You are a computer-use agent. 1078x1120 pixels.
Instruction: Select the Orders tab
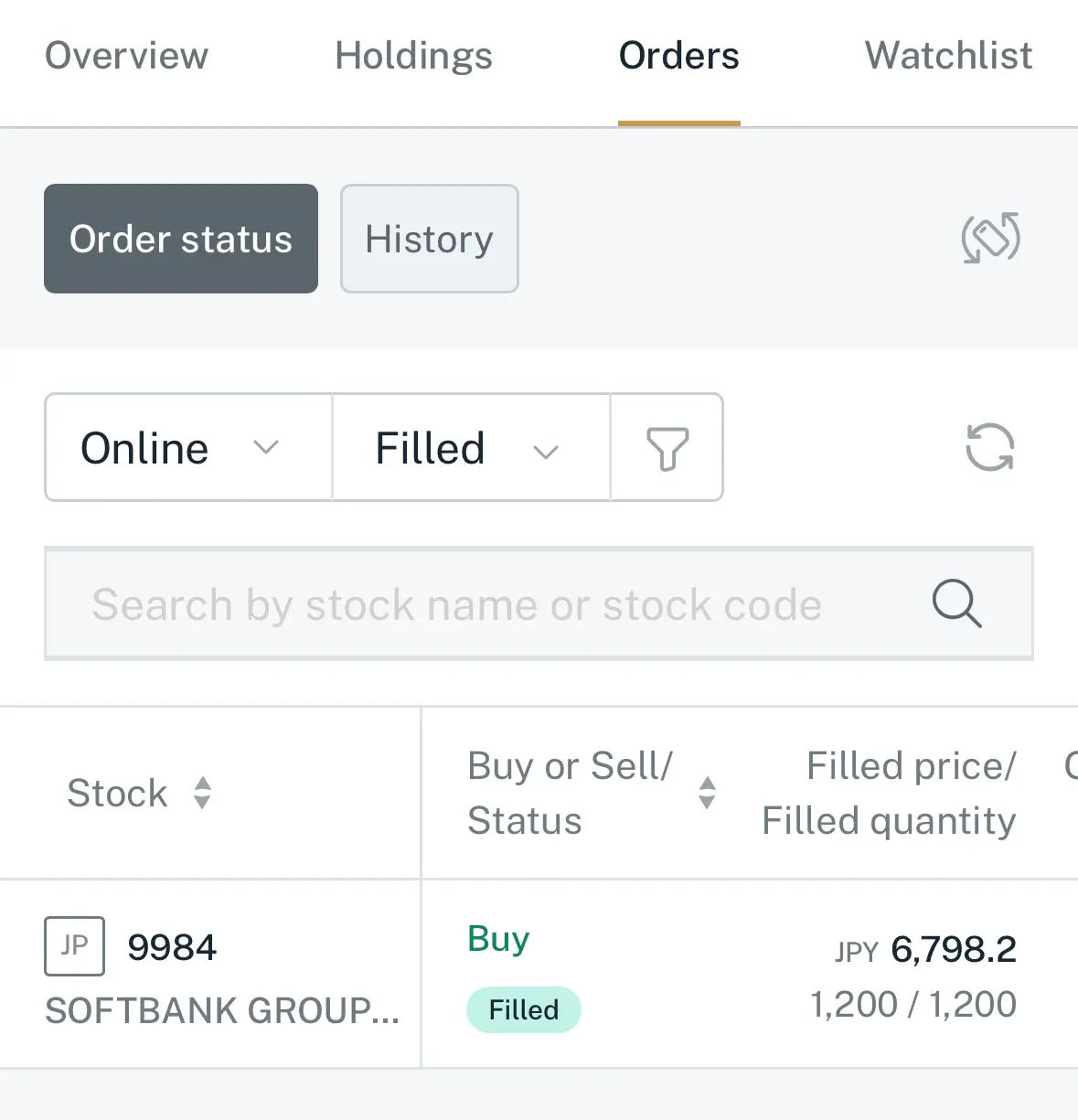(679, 56)
